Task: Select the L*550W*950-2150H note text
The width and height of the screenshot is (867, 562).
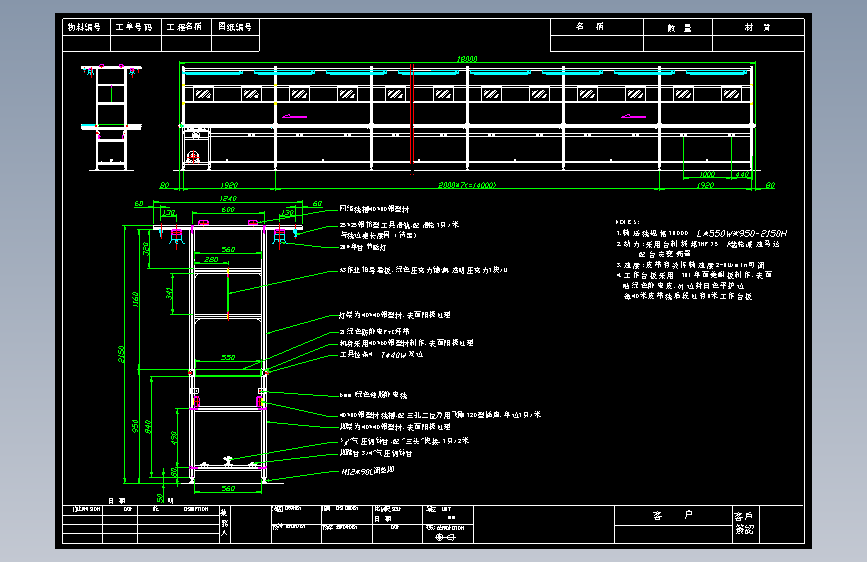Action: point(741,233)
